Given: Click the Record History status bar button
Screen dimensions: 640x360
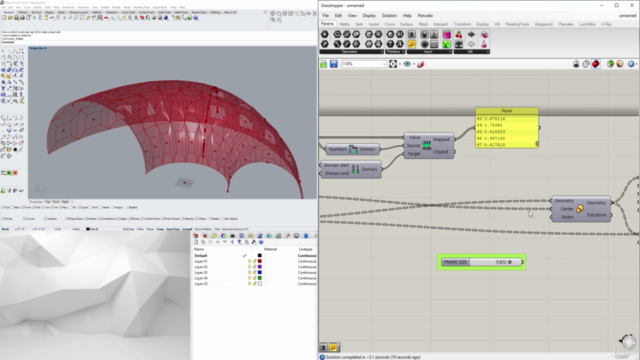Looking at the screenshot, I should (x=203, y=229).
